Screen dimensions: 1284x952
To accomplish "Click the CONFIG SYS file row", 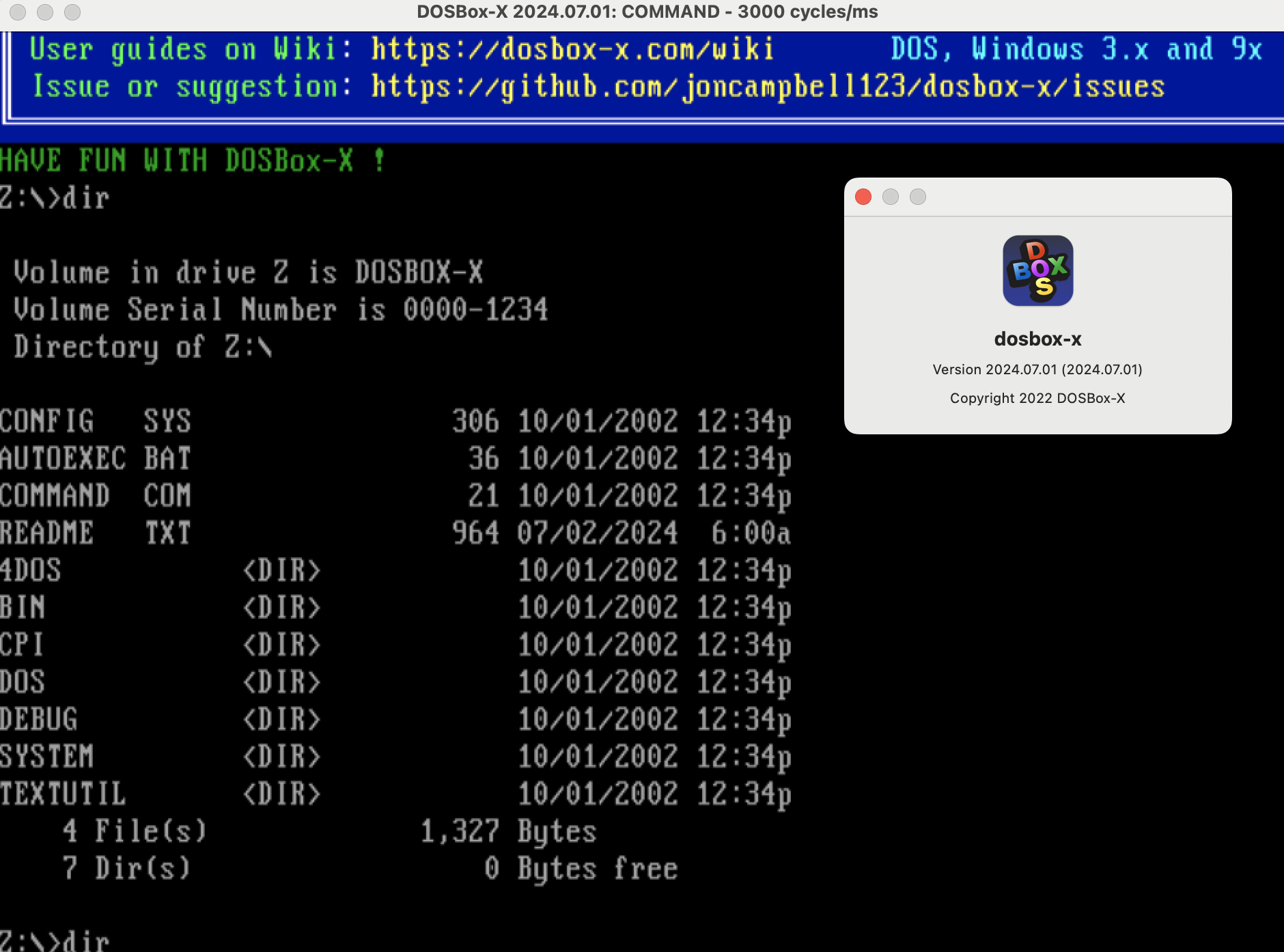I will [395, 421].
